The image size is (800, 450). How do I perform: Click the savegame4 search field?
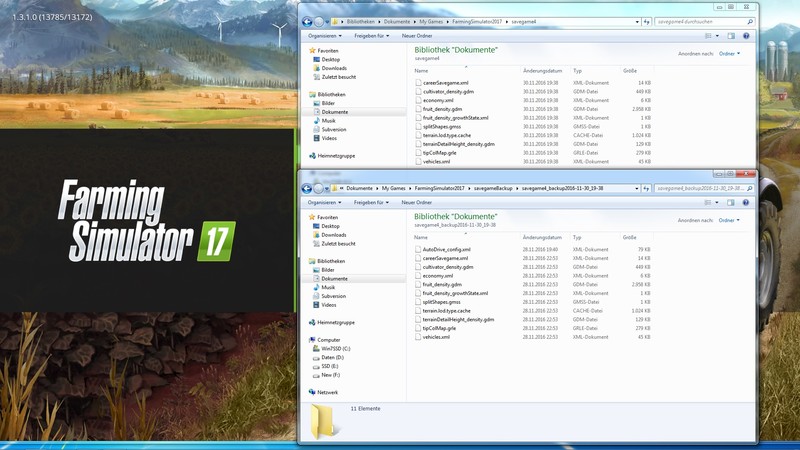698,21
